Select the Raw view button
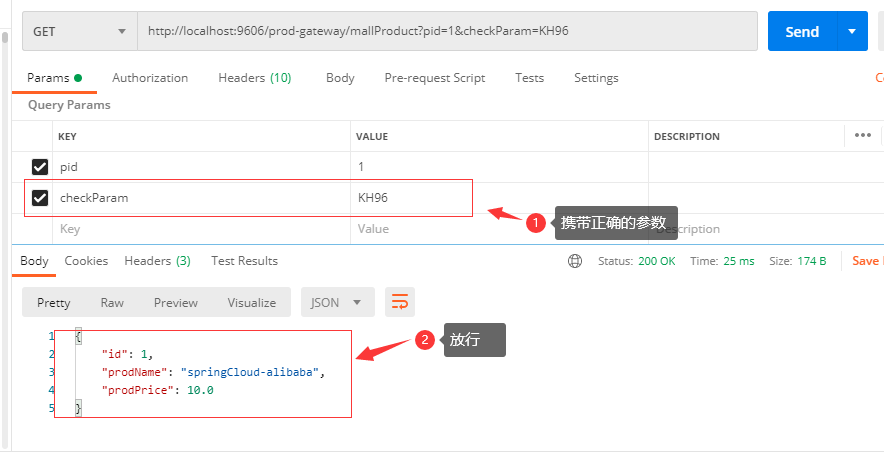This screenshot has width=884, height=456. coord(112,302)
